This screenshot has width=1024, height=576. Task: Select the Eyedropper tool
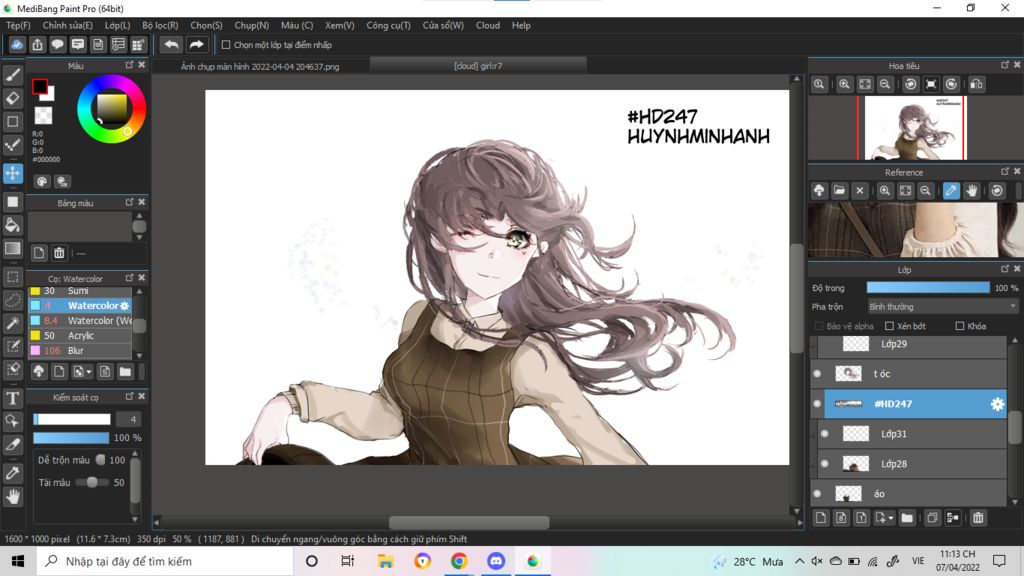[x=12, y=473]
